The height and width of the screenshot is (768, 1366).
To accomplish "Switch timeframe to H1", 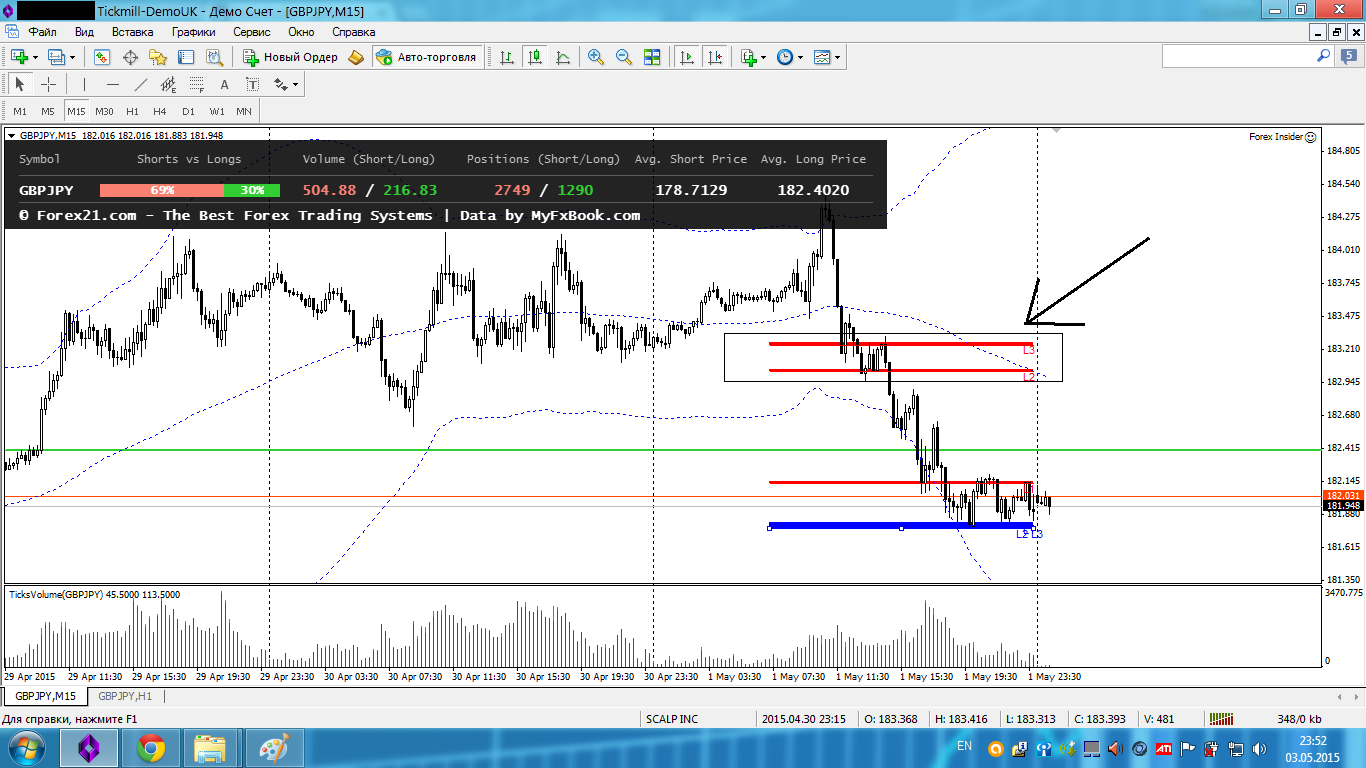I will click(x=132, y=111).
